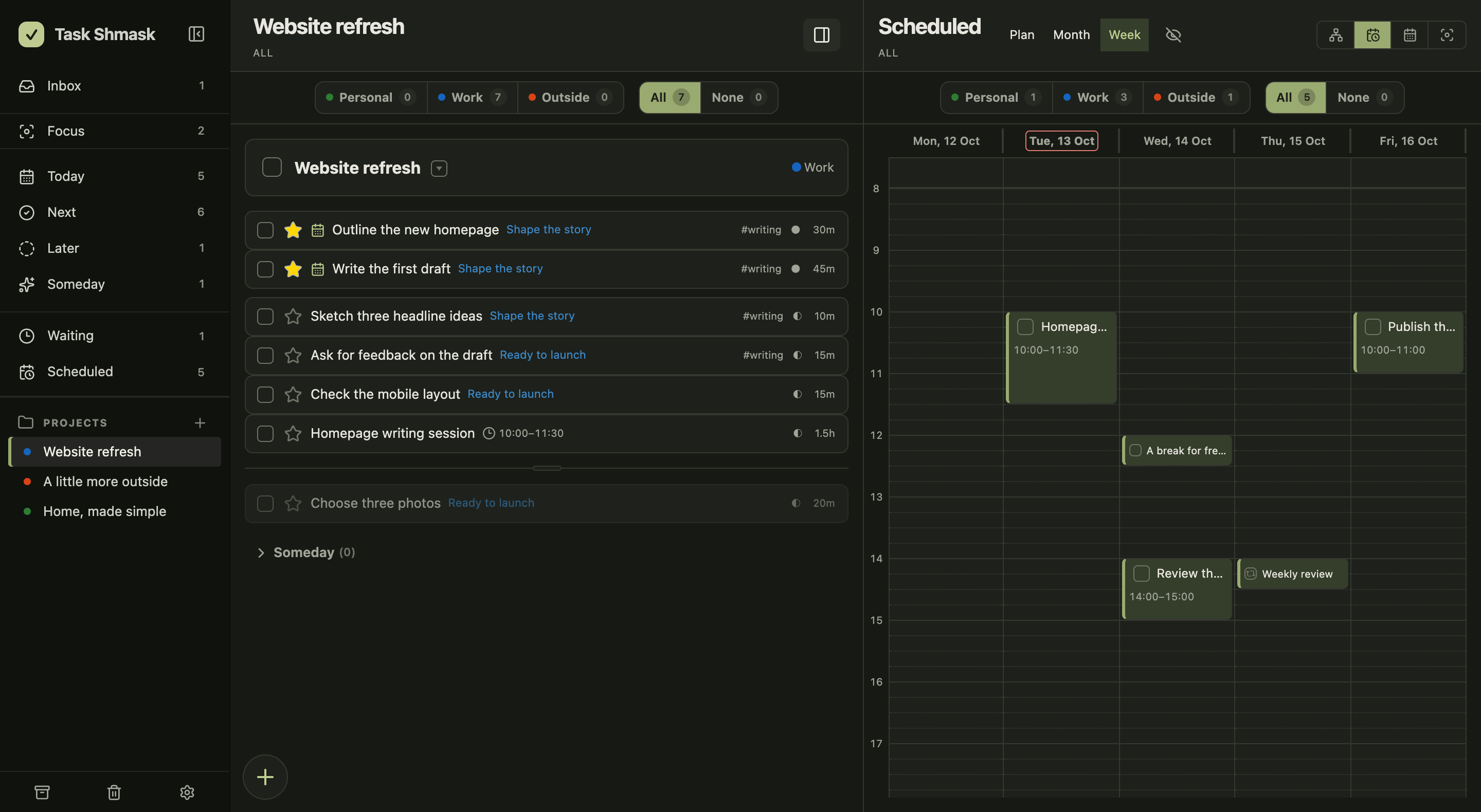Check off Outline the new homepage
This screenshot has height=812, width=1481.
[x=265, y=230]
